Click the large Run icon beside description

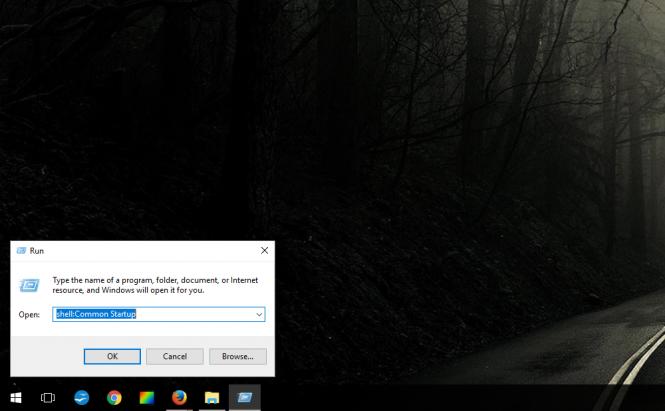pyautogui.click(x=30, y=285)
